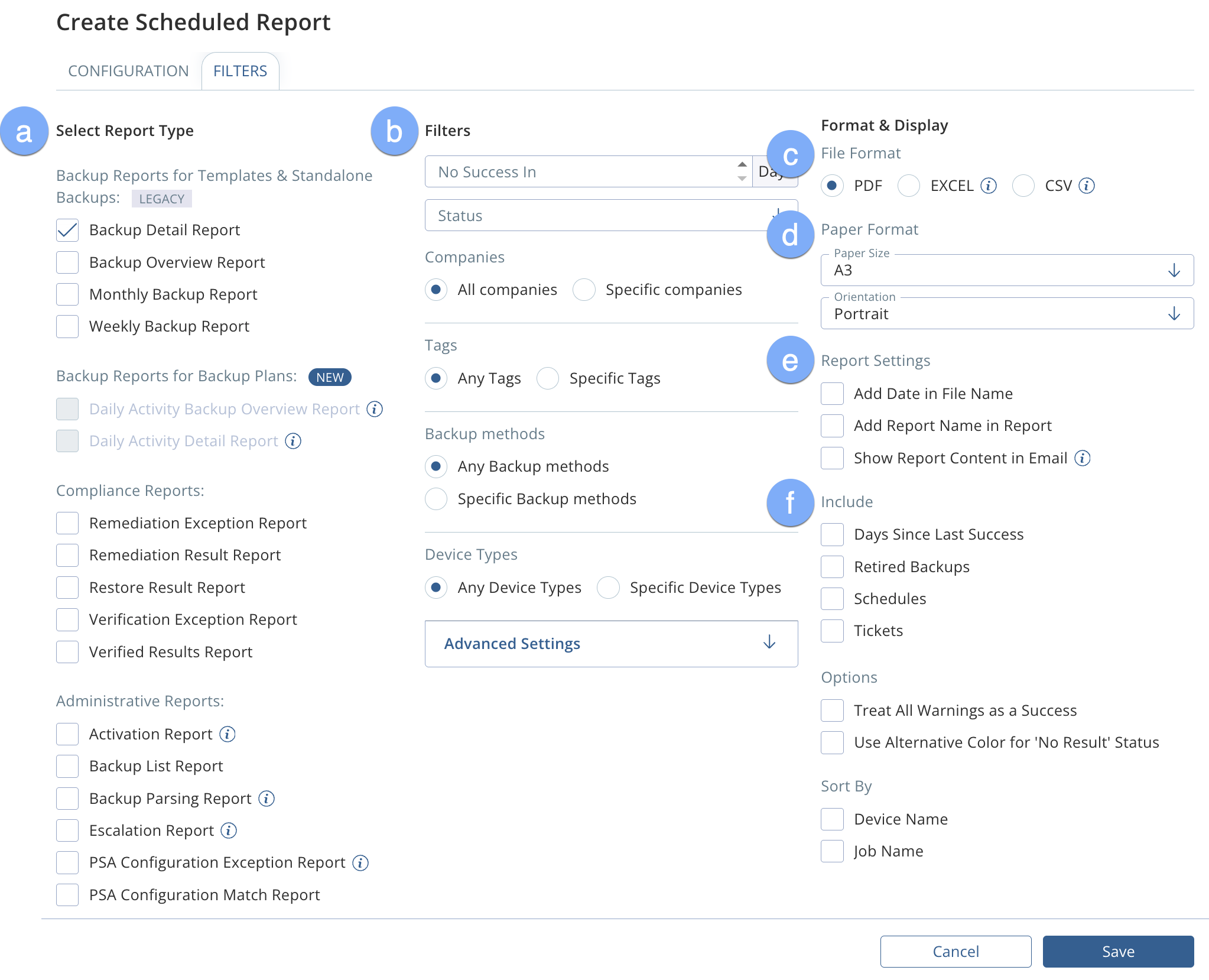The width and height of the screenshot is (1209, 980).
Task: Click info icon next to Escalation Report
Action: tap(229, 830)
